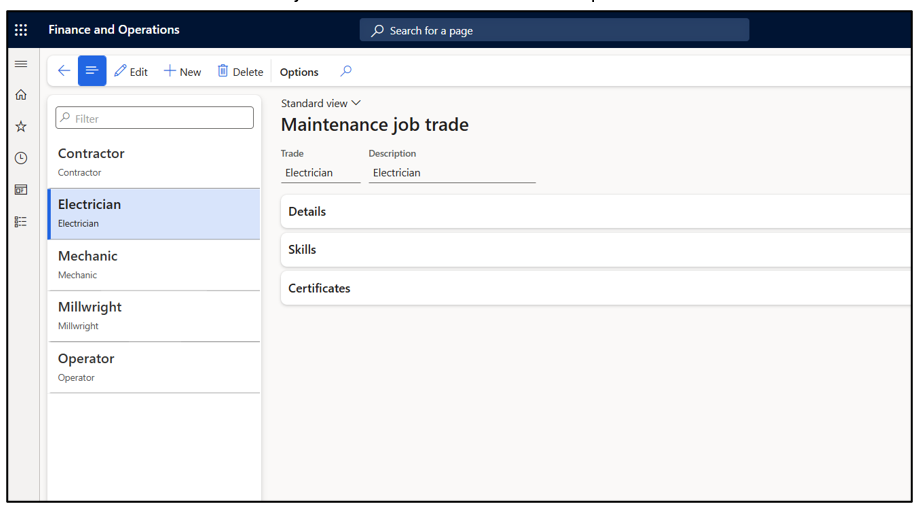Click the Delete trash button

pos(240,71)
